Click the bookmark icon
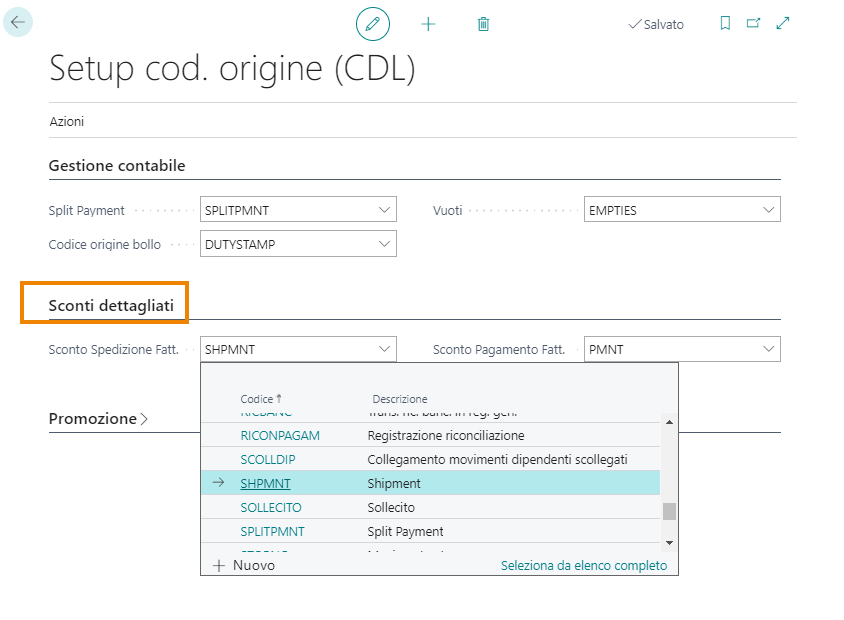Viewport: 844px width, 620px height. pyautogui.click(x=725, y=24)
